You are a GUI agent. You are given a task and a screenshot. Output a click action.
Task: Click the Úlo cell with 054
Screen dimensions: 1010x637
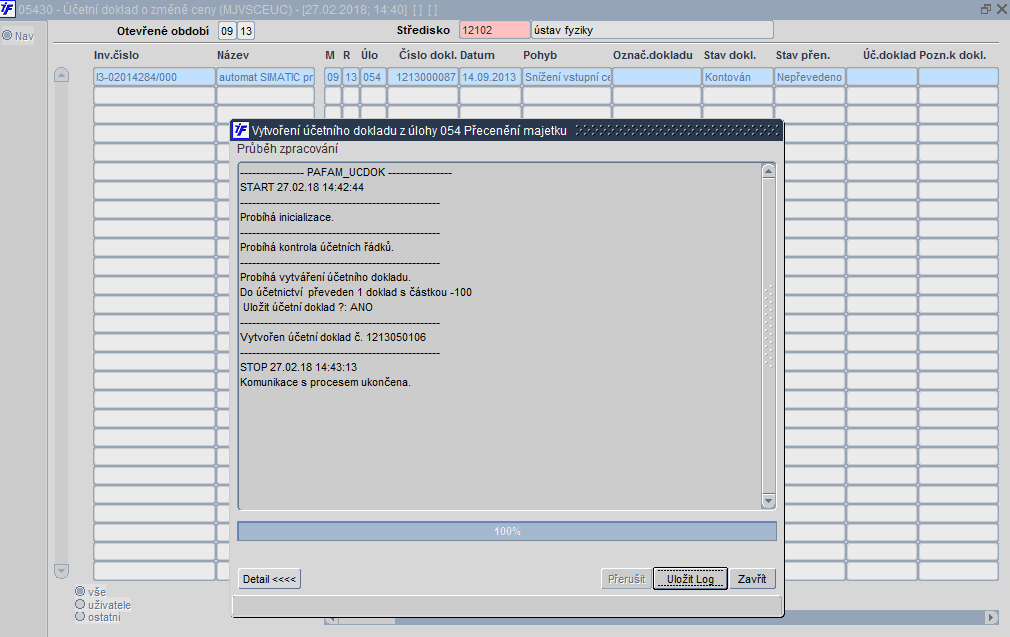[373, 77]
